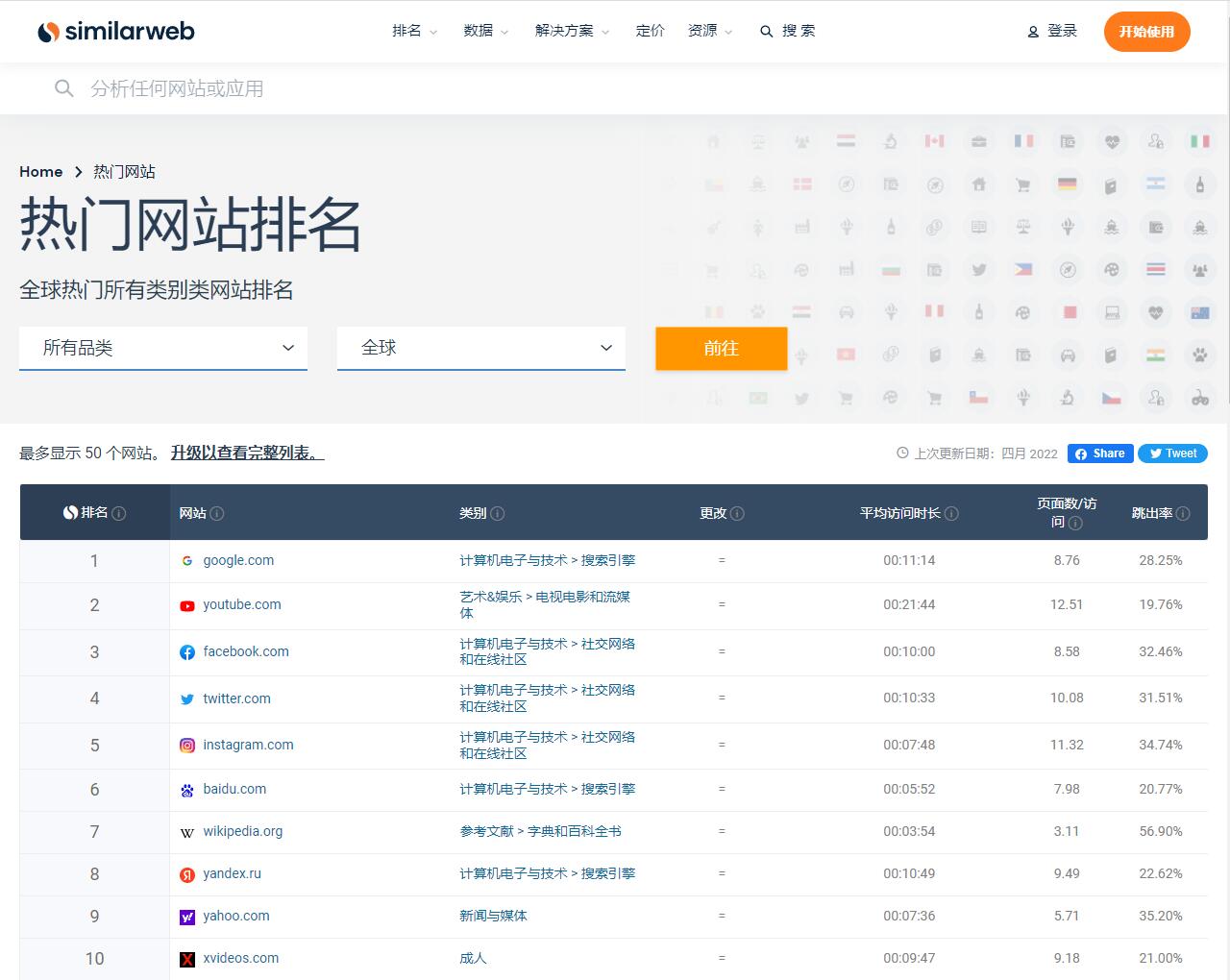This screenshot has height=980, width=1230.
Task: Click the orange 开始使用 button
Action: (x=1146, y=32)
